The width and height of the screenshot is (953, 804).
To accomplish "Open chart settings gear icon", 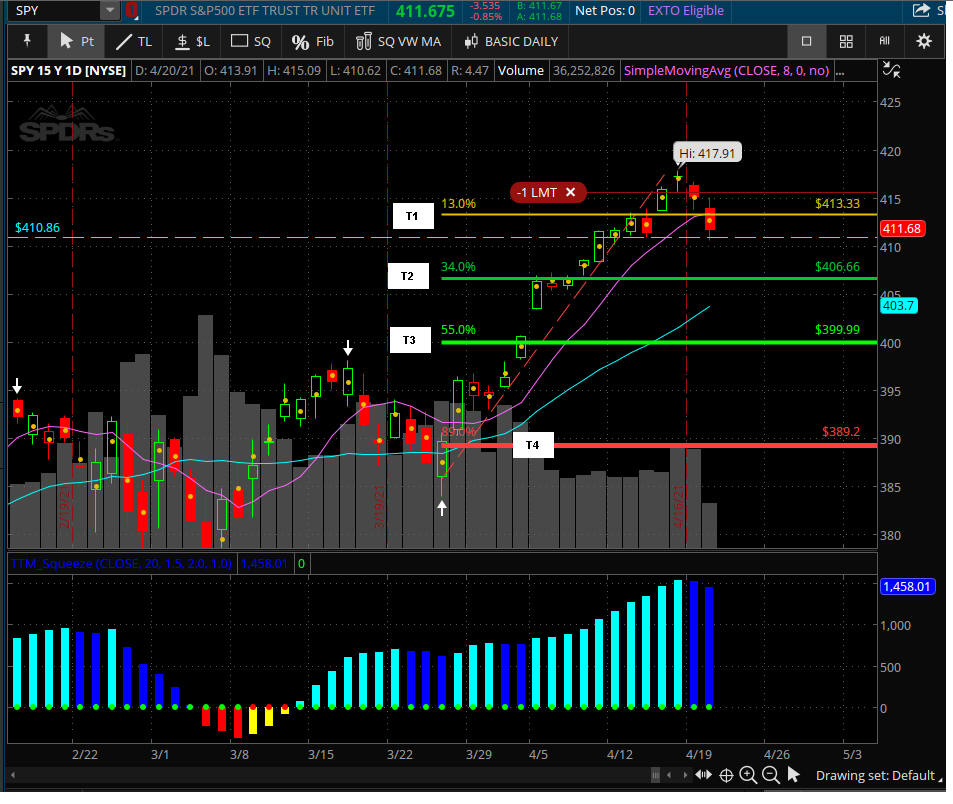I will point(923,41).
